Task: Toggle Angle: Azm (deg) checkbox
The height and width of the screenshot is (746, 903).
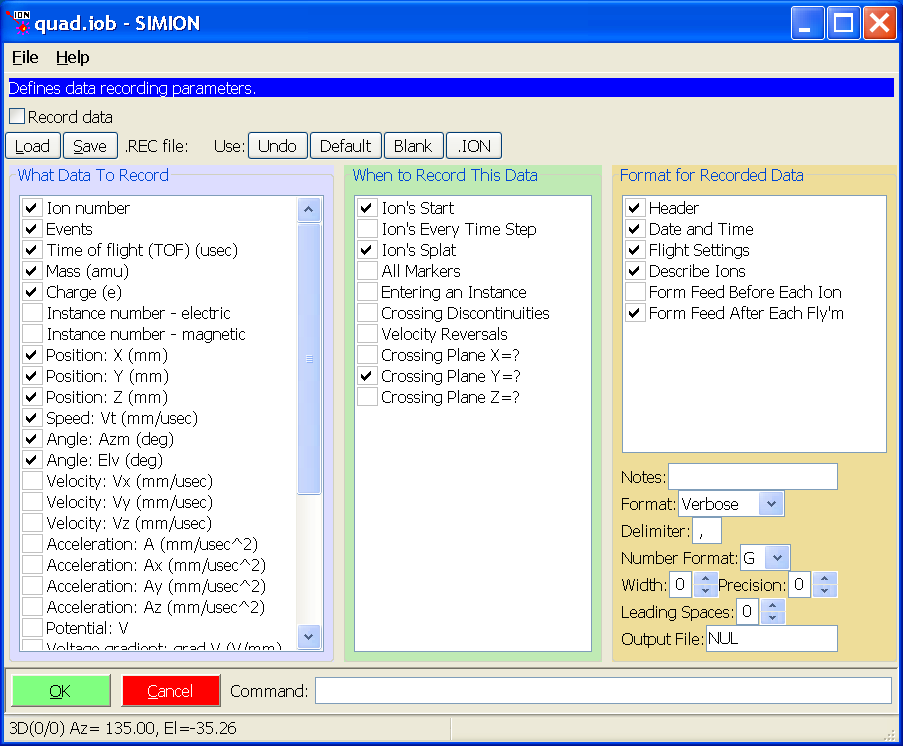Action: [x=32, y=439]
